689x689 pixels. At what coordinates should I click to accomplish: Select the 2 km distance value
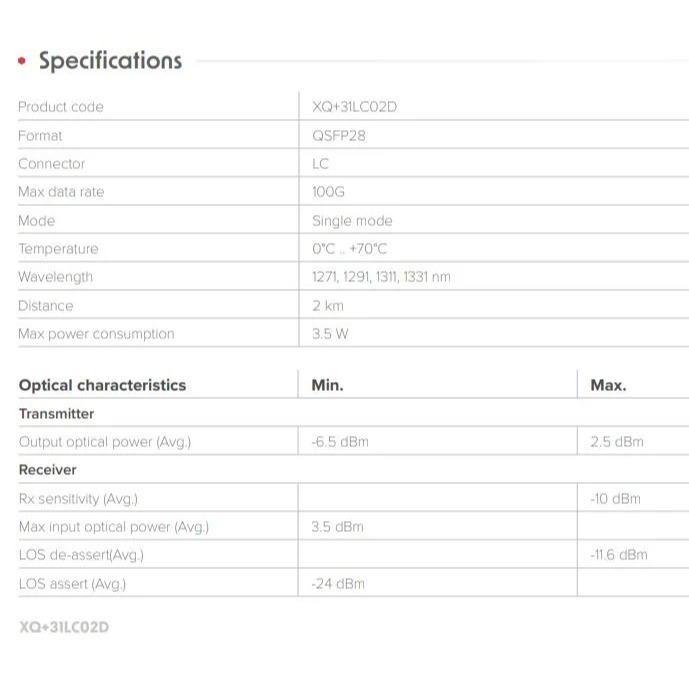pos(327,306)
